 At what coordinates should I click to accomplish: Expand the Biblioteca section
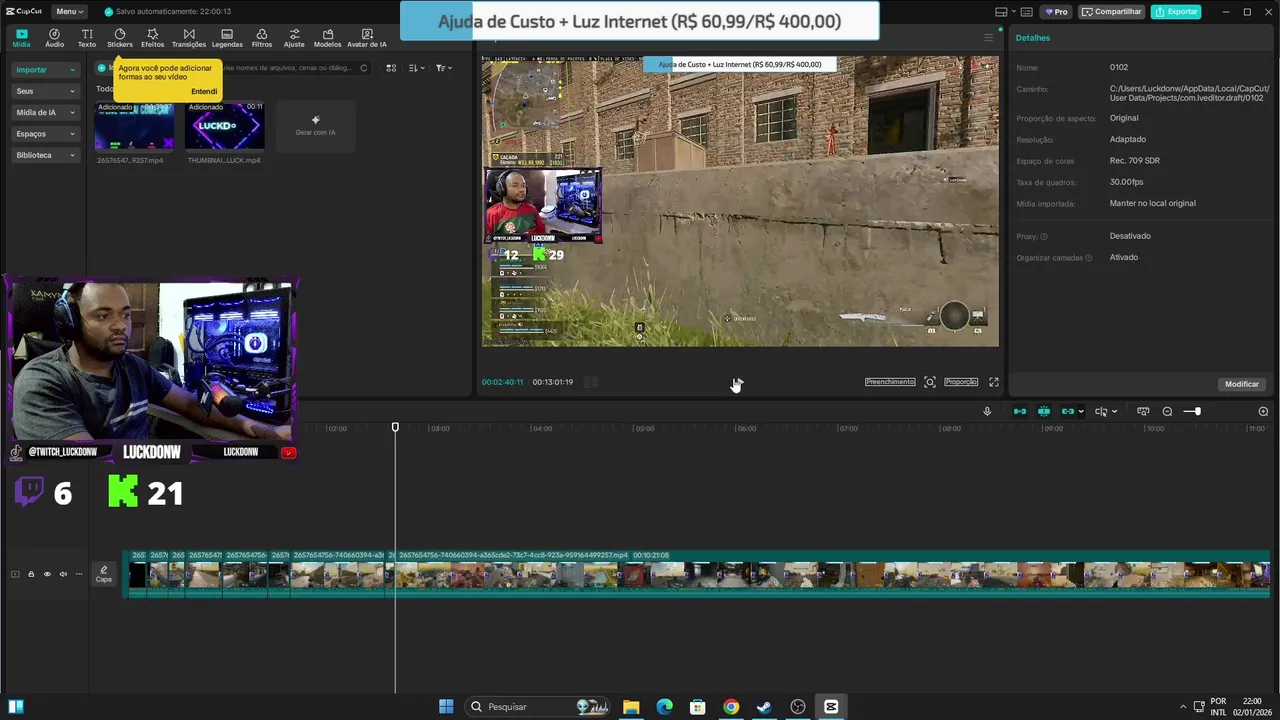pos(45,155)
